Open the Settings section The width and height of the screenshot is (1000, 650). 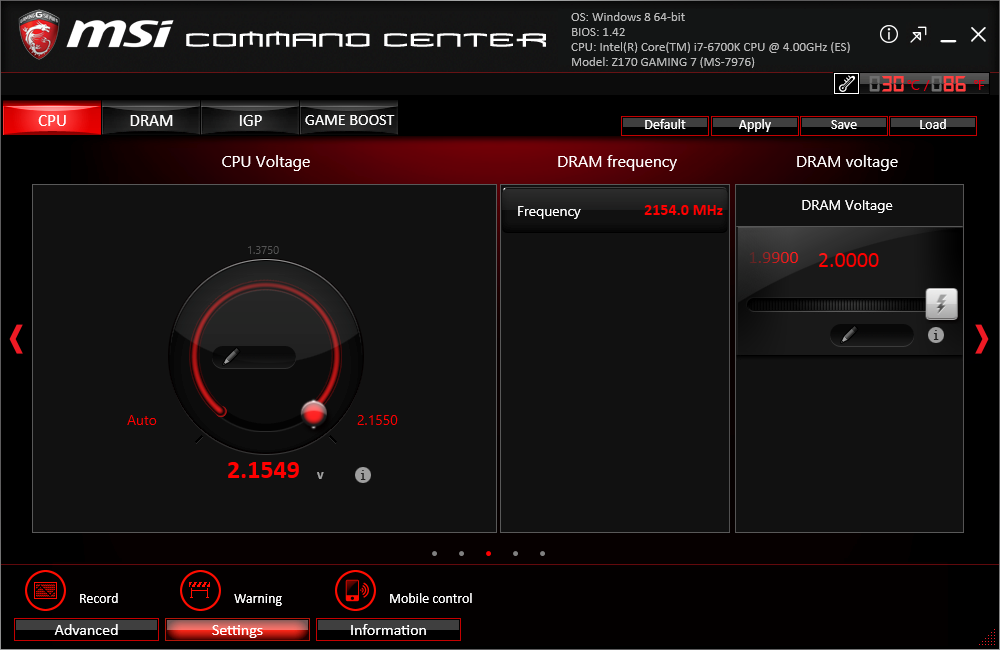[x=237, y=630]
